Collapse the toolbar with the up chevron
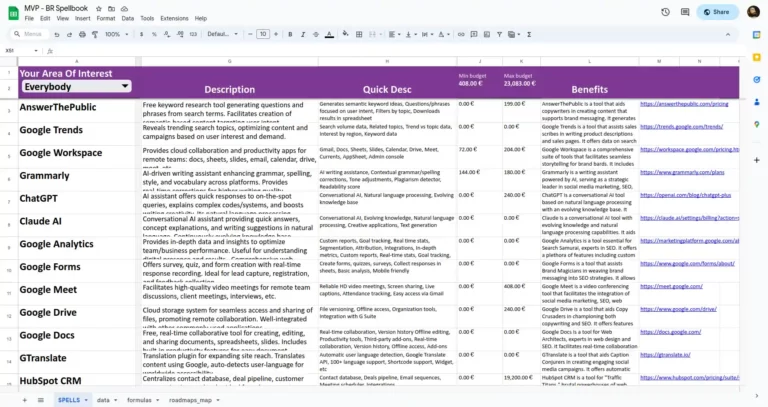 [x=728, y=34]
